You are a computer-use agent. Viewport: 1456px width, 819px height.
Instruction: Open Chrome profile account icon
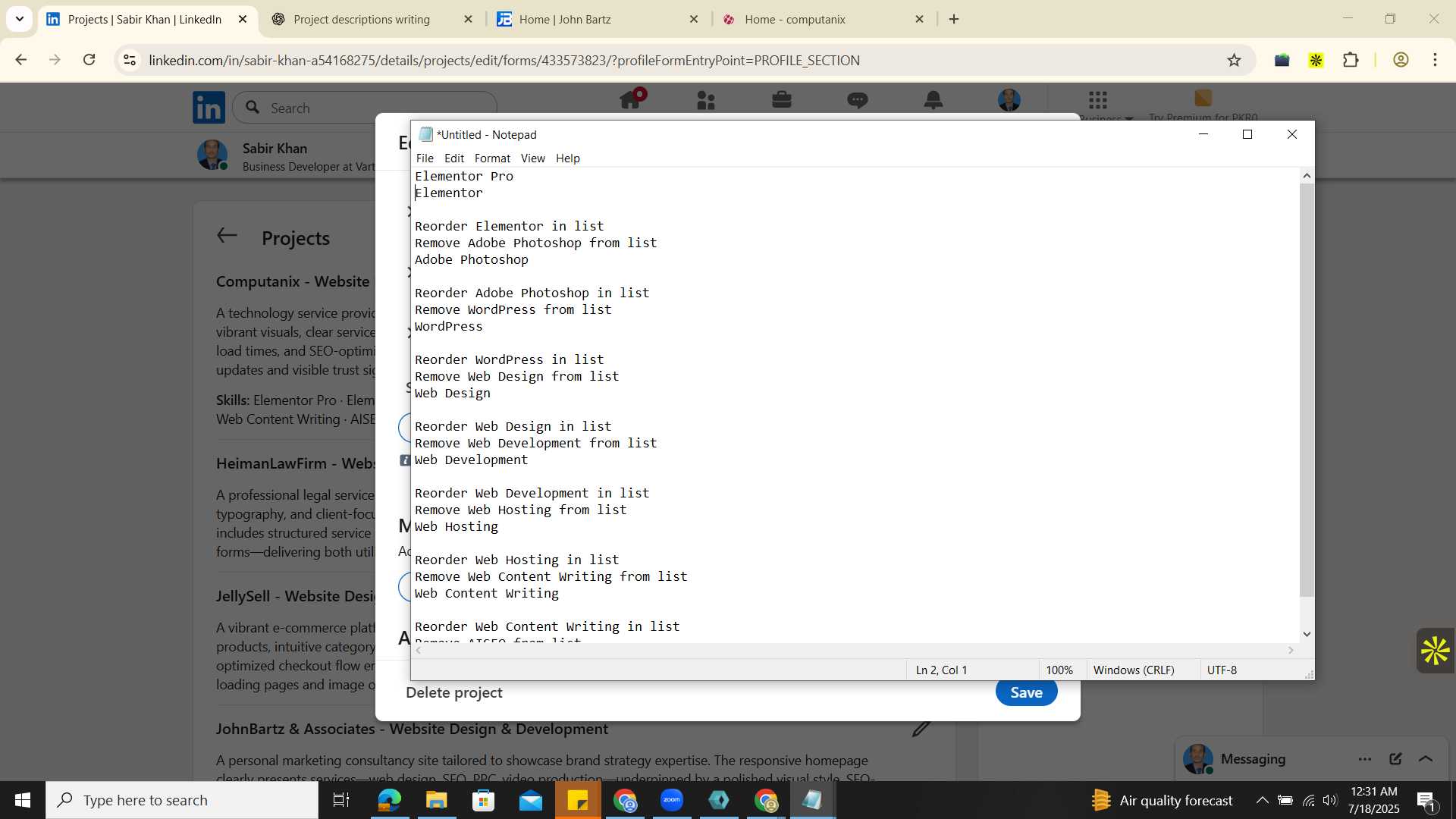click(1401, 61)
